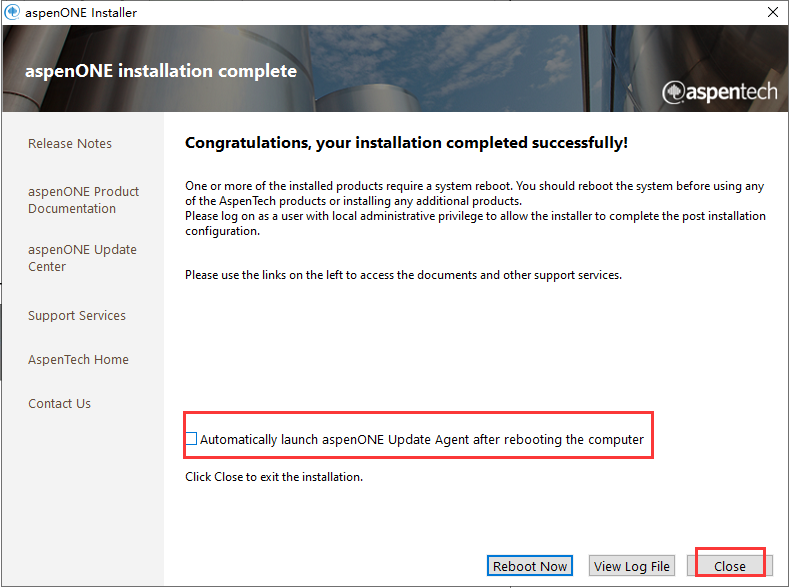Click the View Log File button

(631, 566)
